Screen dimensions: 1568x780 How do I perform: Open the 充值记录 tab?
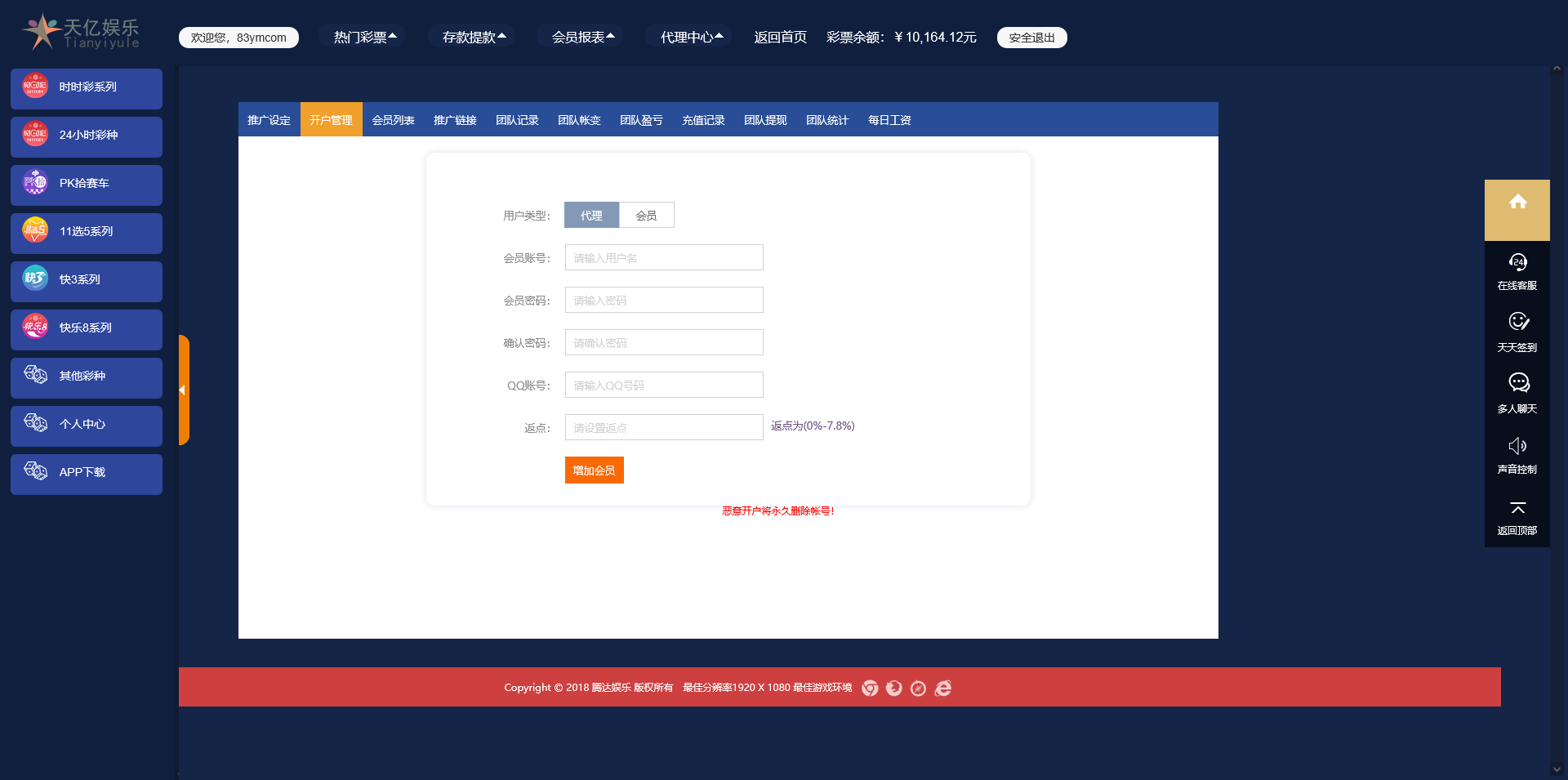pos(704,120)
